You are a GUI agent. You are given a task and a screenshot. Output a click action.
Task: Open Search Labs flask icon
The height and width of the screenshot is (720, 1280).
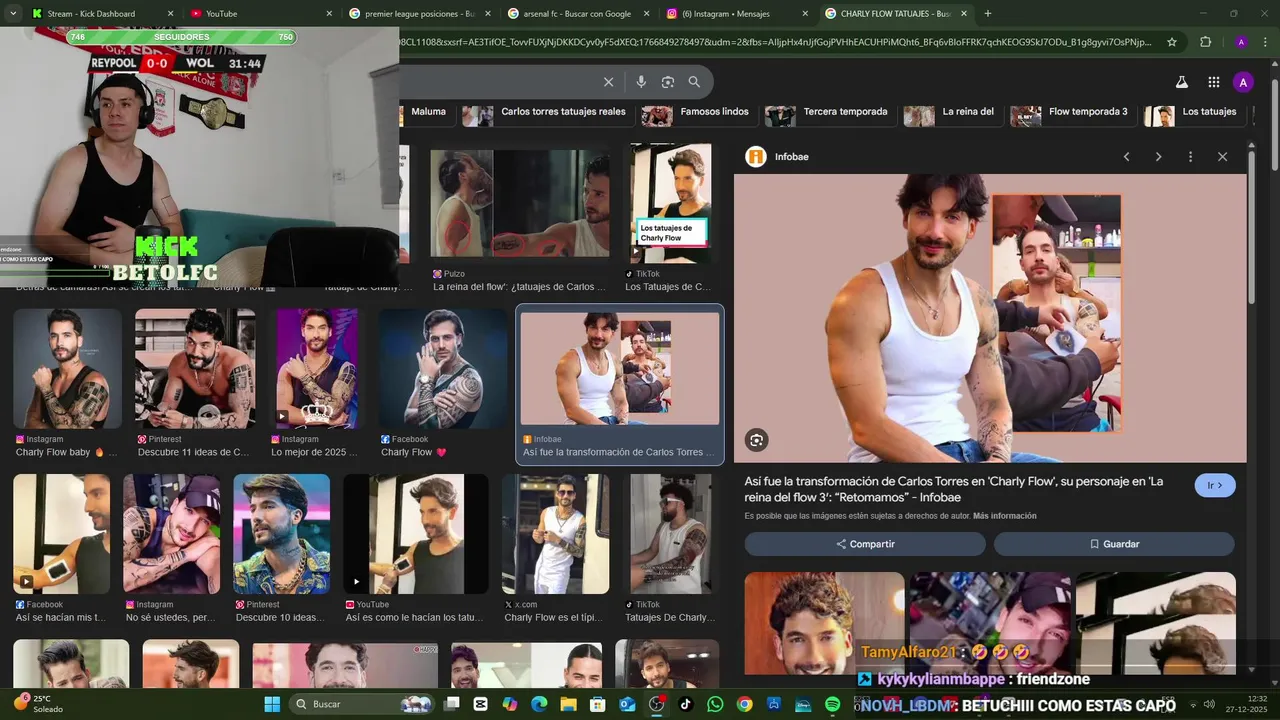(x=1181, y=82)
